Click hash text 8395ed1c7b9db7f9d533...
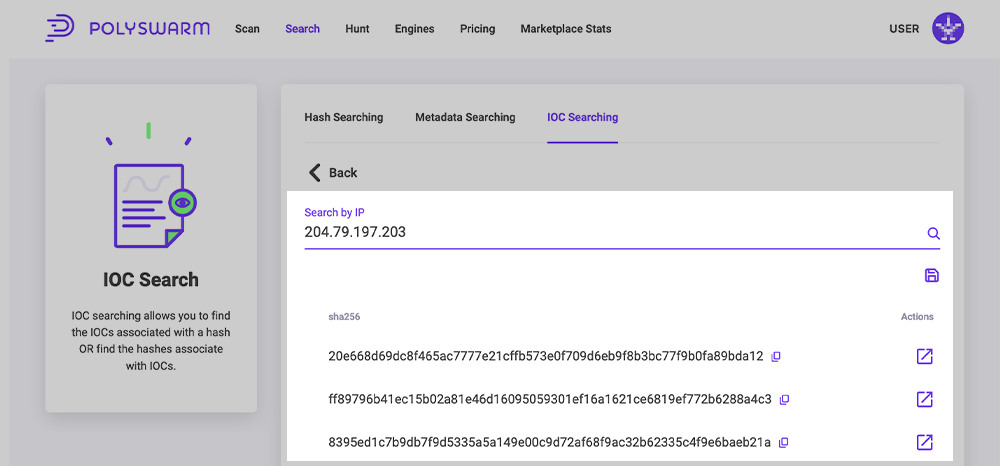Screen dimensions: 1000x466 coord(549,442)
